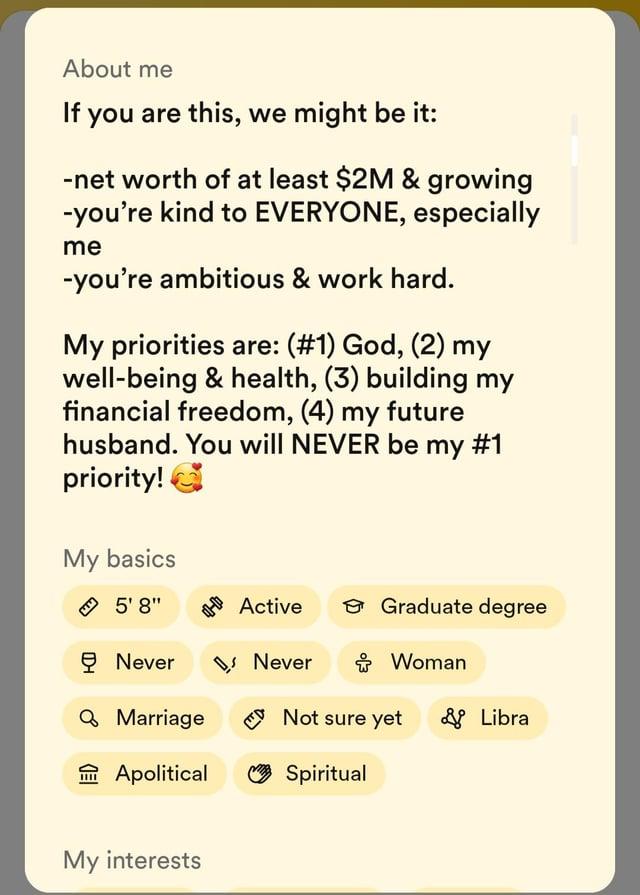Tap the Apolitical politics chip

click(143, 774)
